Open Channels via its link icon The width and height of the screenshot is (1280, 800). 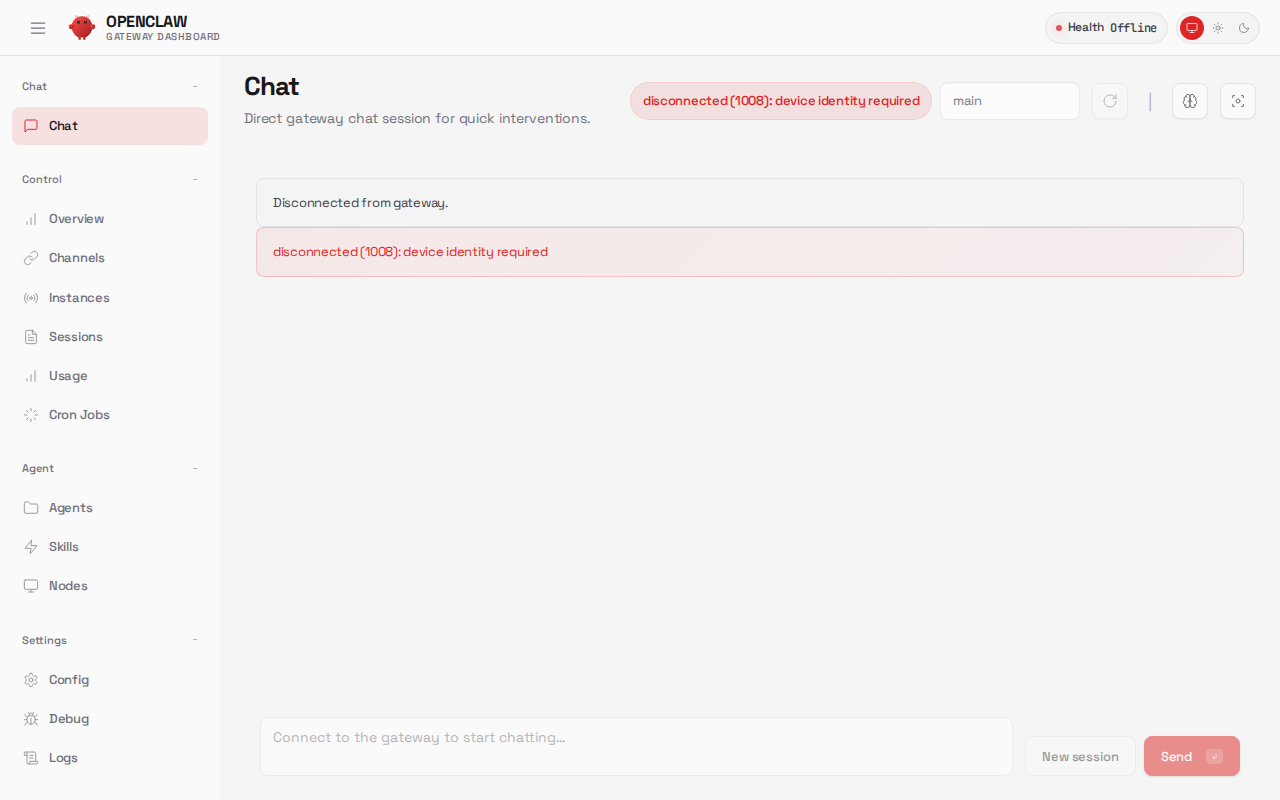click(x=31, y=257)
